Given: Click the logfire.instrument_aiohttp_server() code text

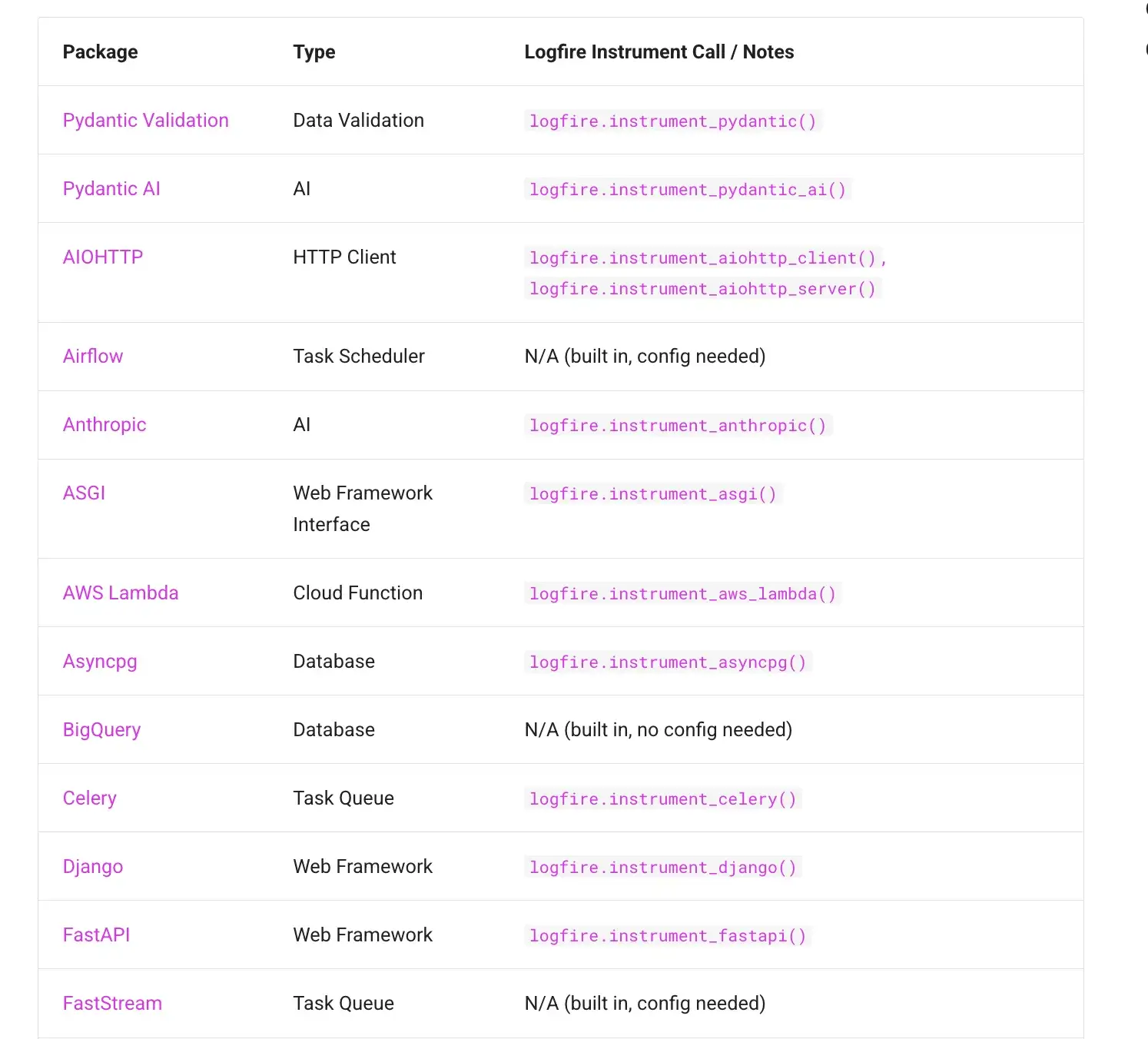Looking at the screenshot, I should tap(702, 289).
